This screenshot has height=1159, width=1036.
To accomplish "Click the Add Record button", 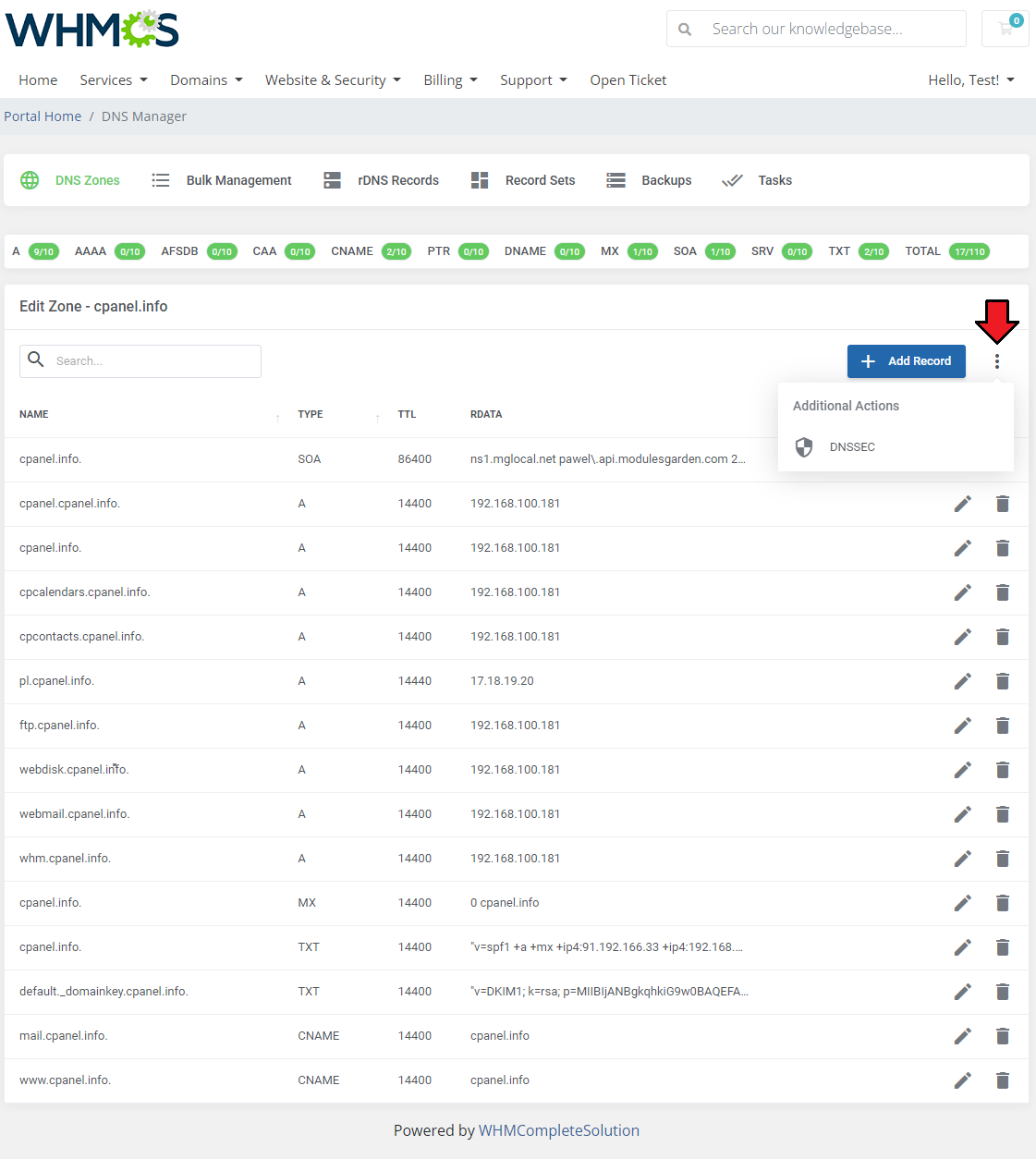I will (x=907, y=361).
